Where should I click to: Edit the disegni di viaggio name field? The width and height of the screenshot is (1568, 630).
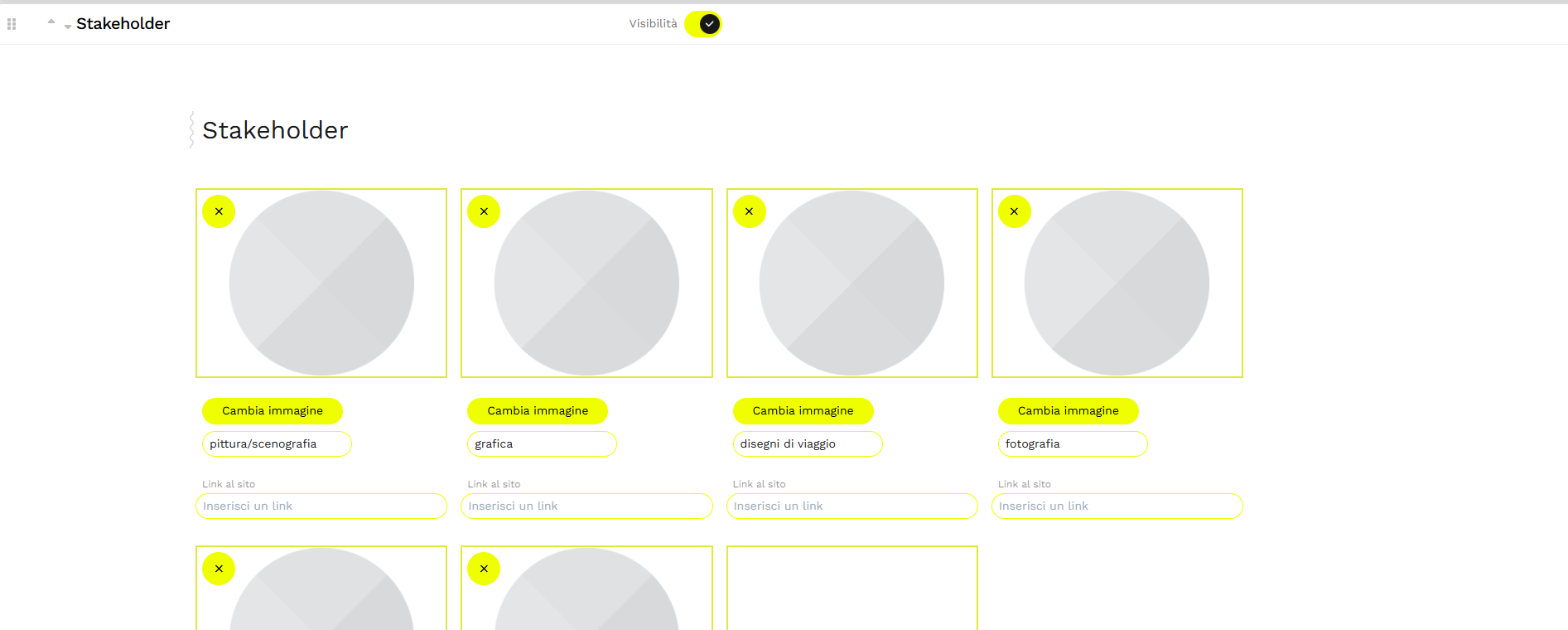pos(808,444)
